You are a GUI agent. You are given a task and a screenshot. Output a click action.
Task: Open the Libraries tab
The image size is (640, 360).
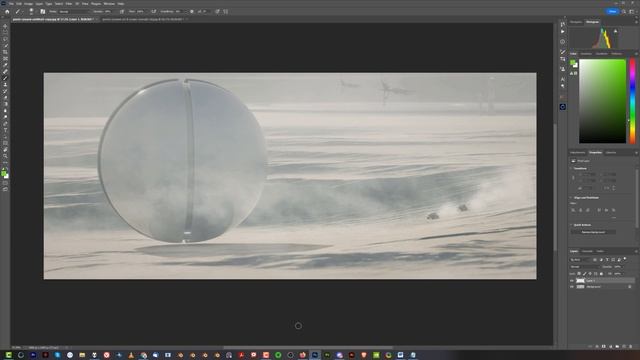click(x=611, y=152)
